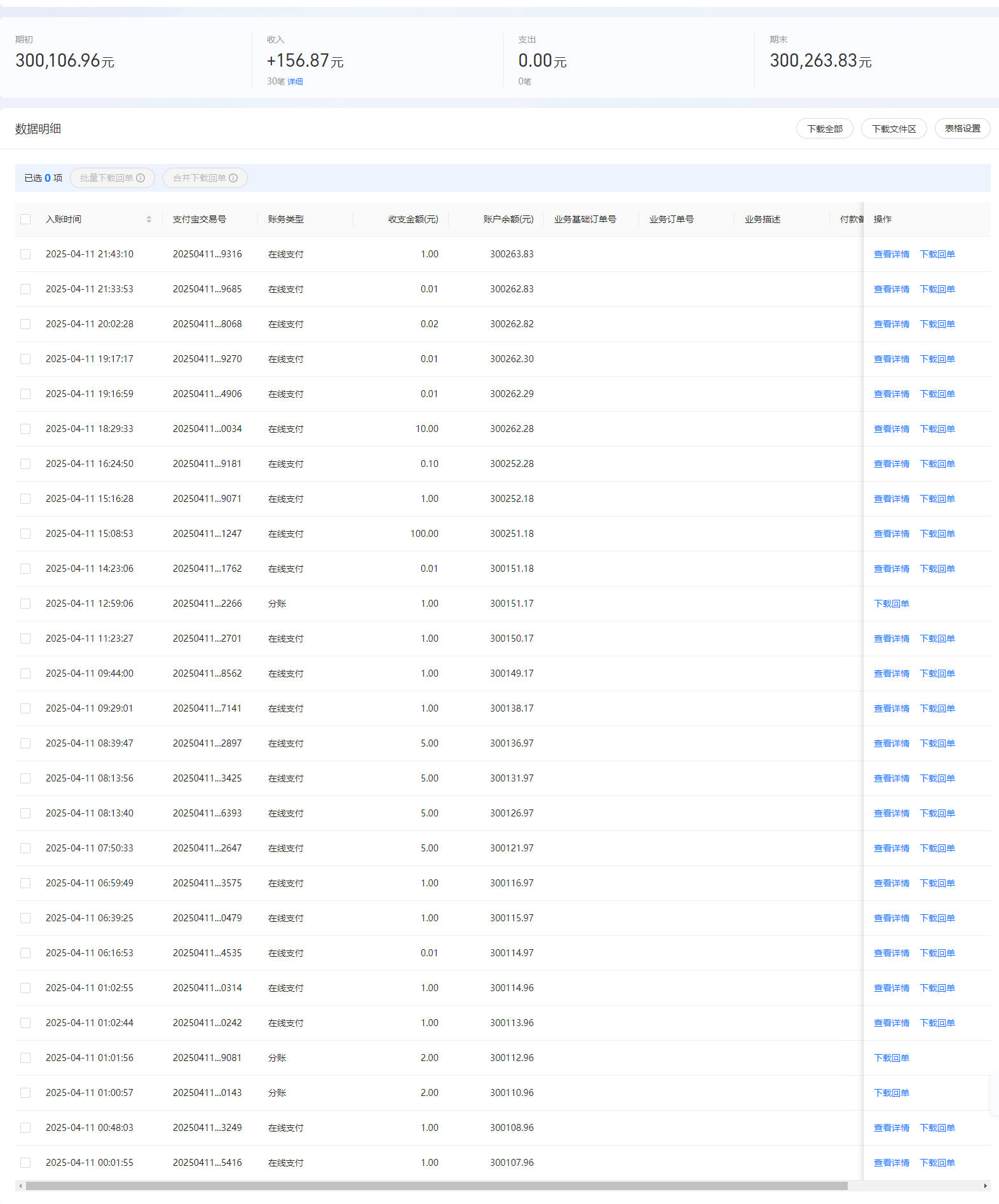Image resolution: width=999 pixels, height=1204 pixels.
Task: Open 详细 link under 收入 summary
Action: click(295, 81)
